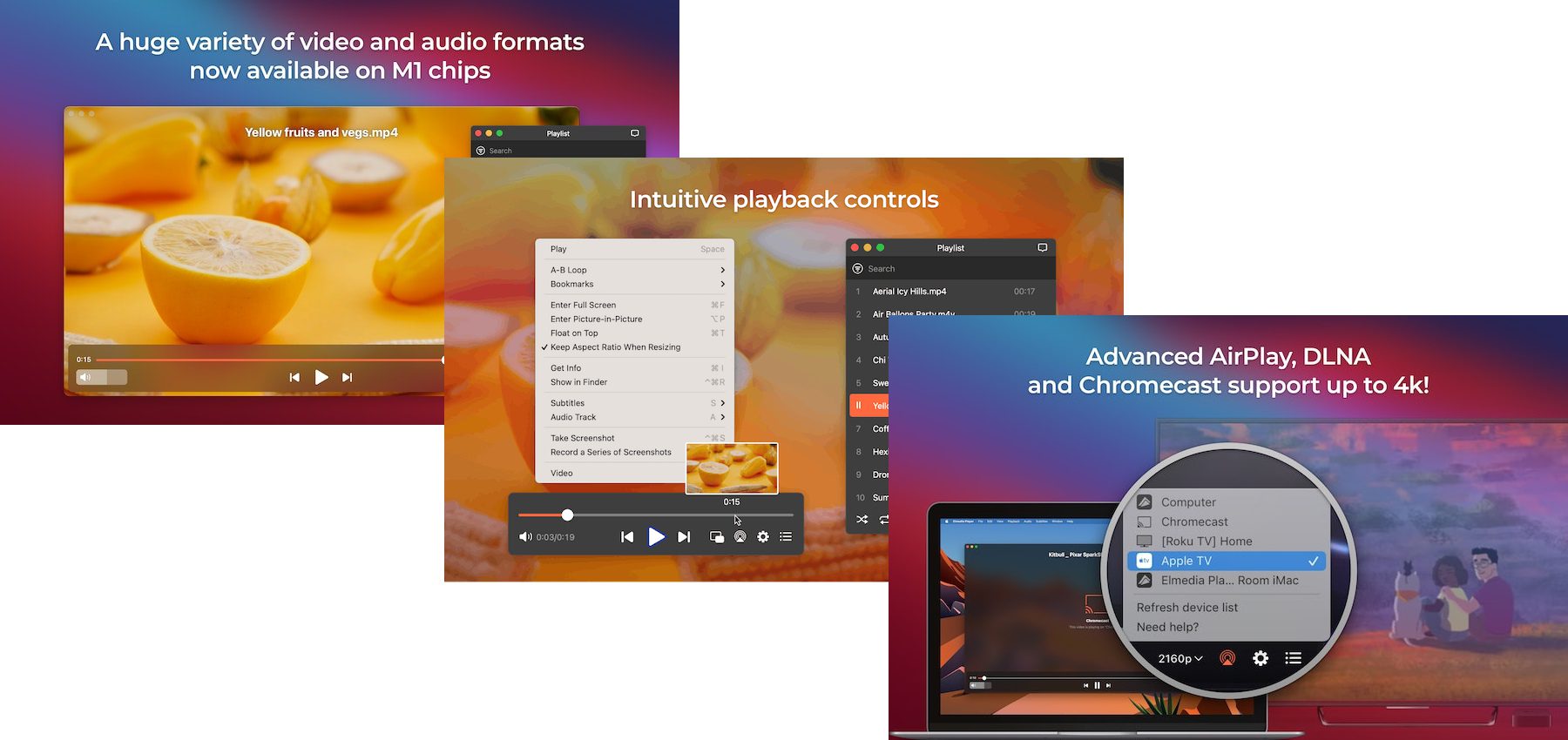Screen dimensions: 1568x740
Task: Click the speaker icon beside 0:03/0:19
Action: click(x=525, y=537)
